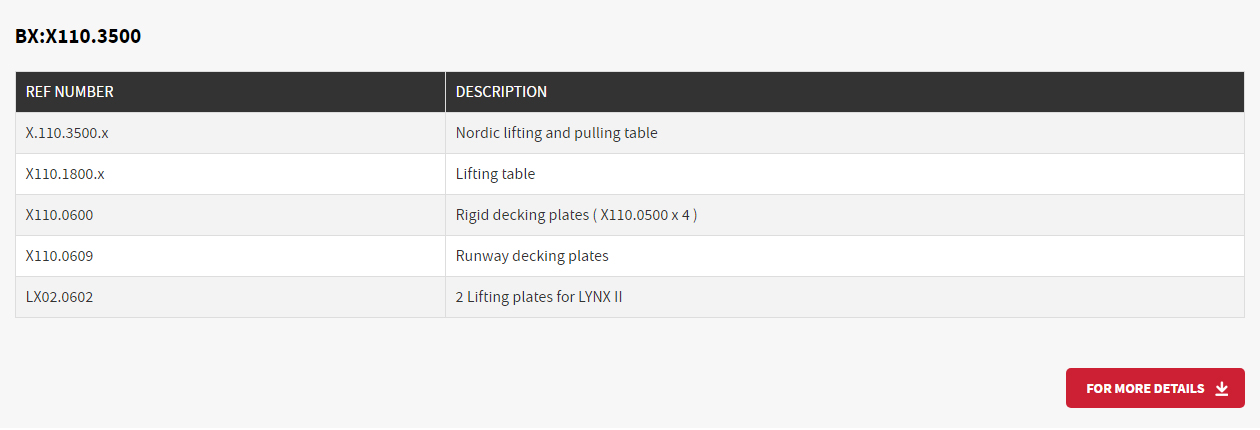Click the word Nordic in first row
Screen dimensions: 1260x430
tap(478, 133)
